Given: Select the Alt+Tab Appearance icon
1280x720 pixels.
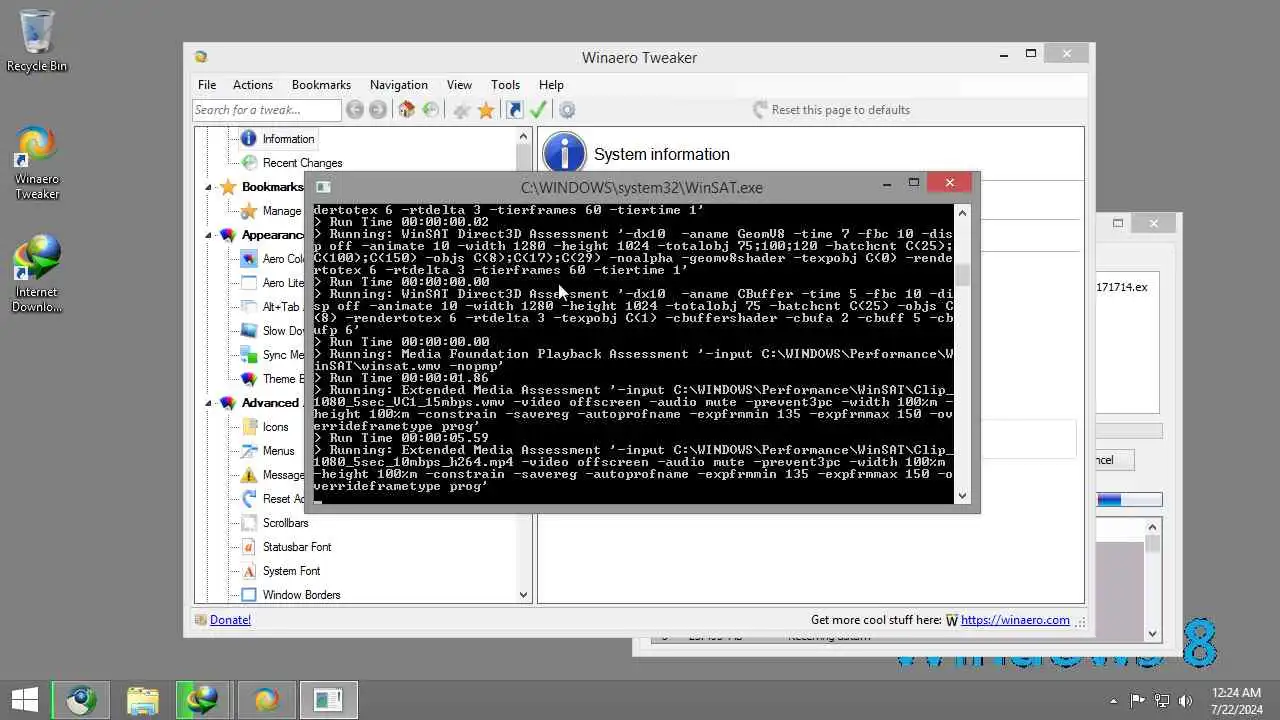Looking at the screenshot, I should 248,307.
